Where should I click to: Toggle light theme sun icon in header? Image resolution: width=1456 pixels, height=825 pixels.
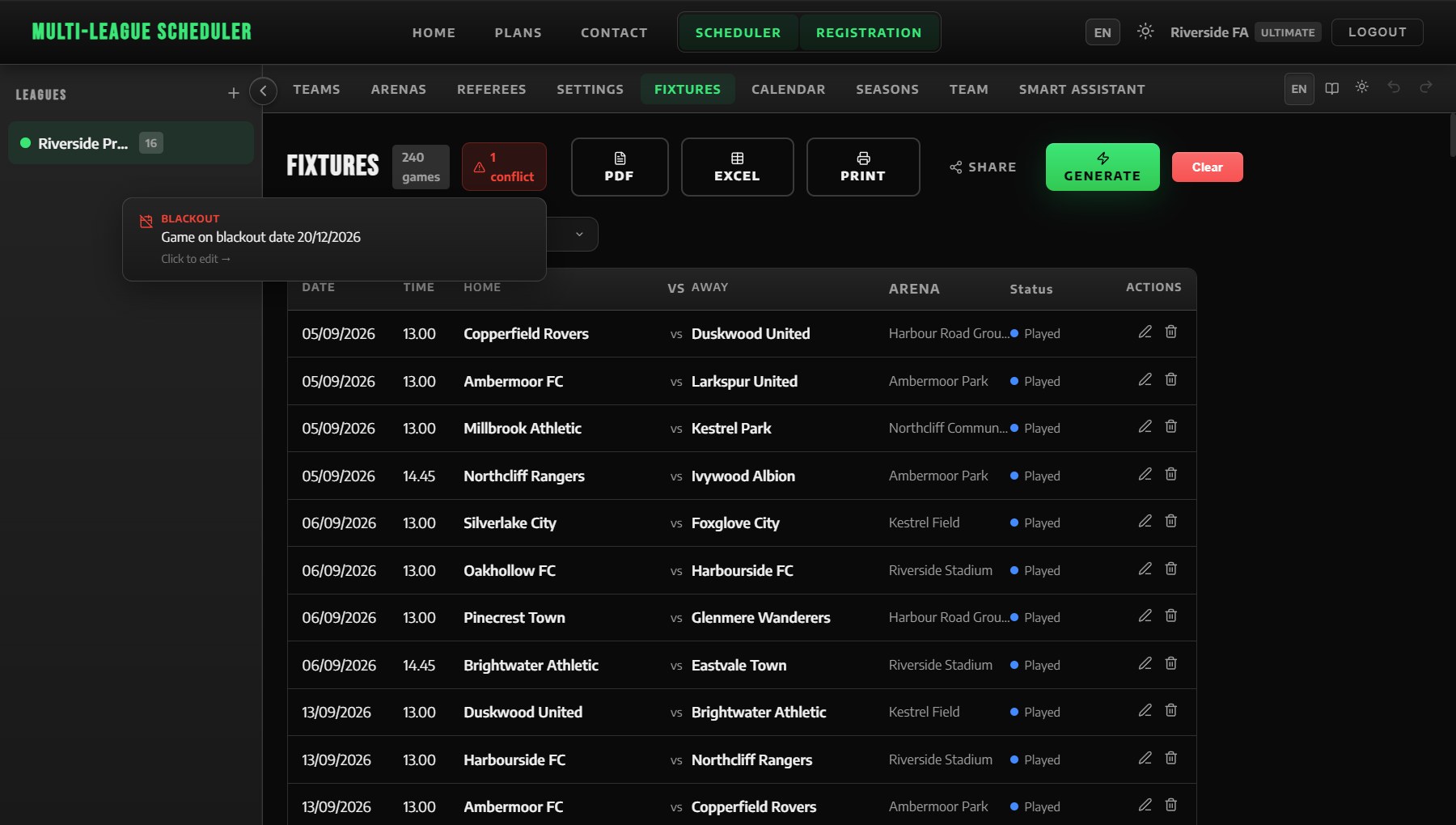tap(1145, 32)
